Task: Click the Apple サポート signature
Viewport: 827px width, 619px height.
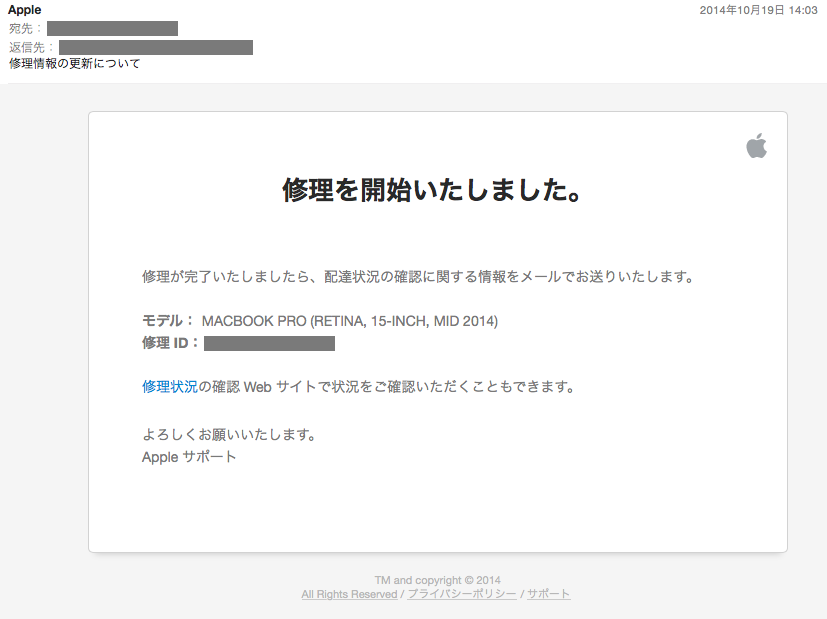Action: pyautogui.click(x=189, y=457)
